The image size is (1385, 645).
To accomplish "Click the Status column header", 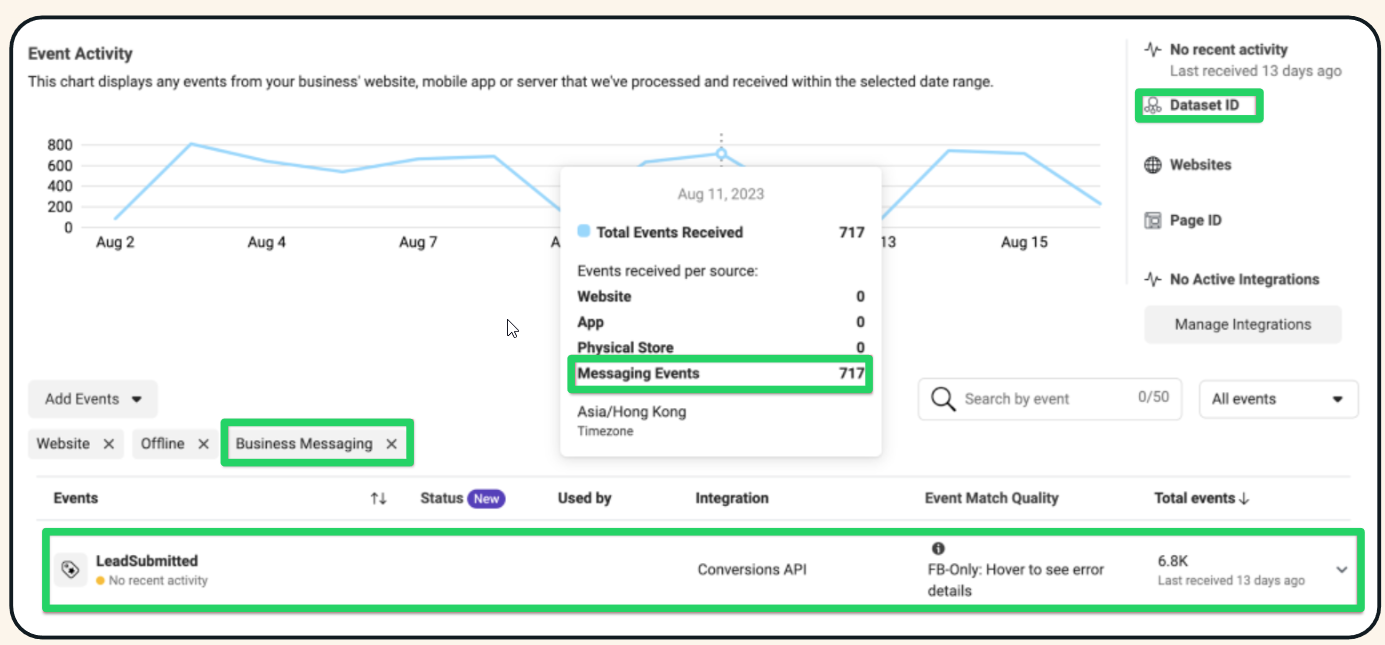I will pos(442,498).
